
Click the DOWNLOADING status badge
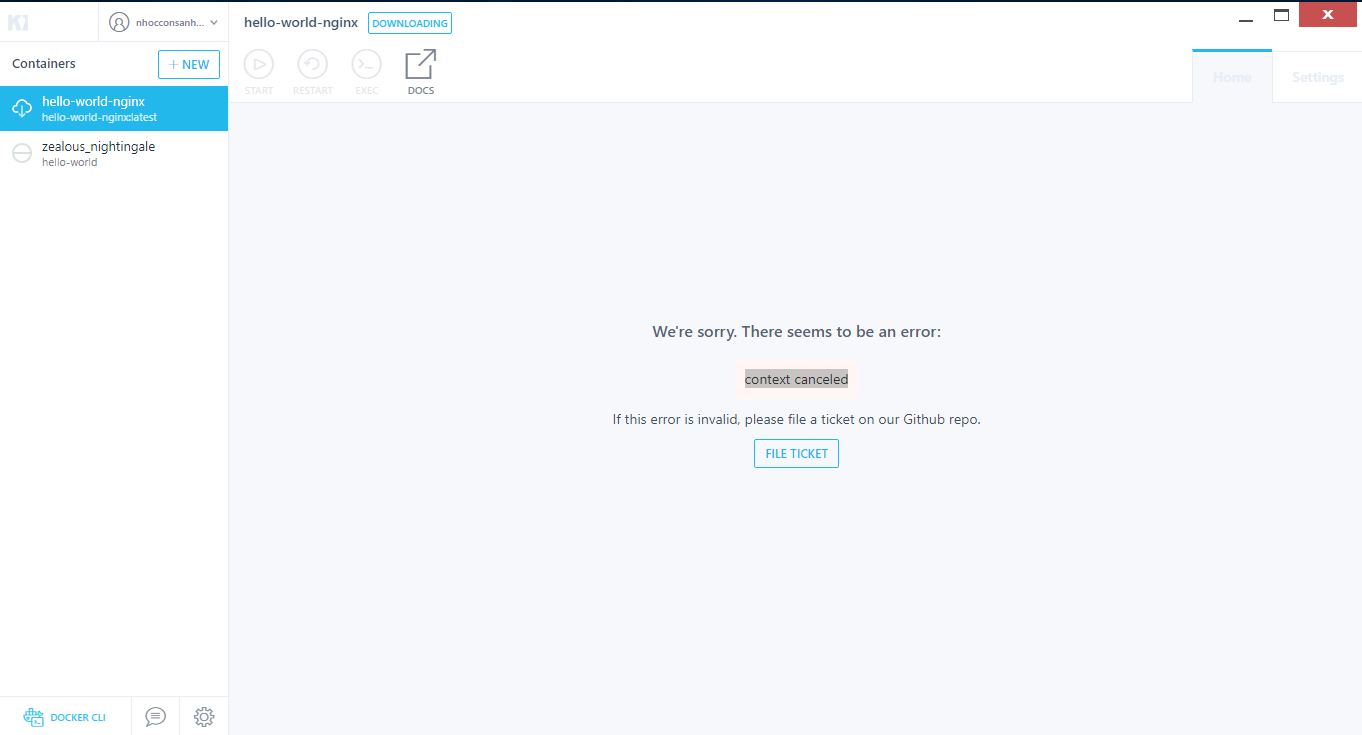coord(410,22)
